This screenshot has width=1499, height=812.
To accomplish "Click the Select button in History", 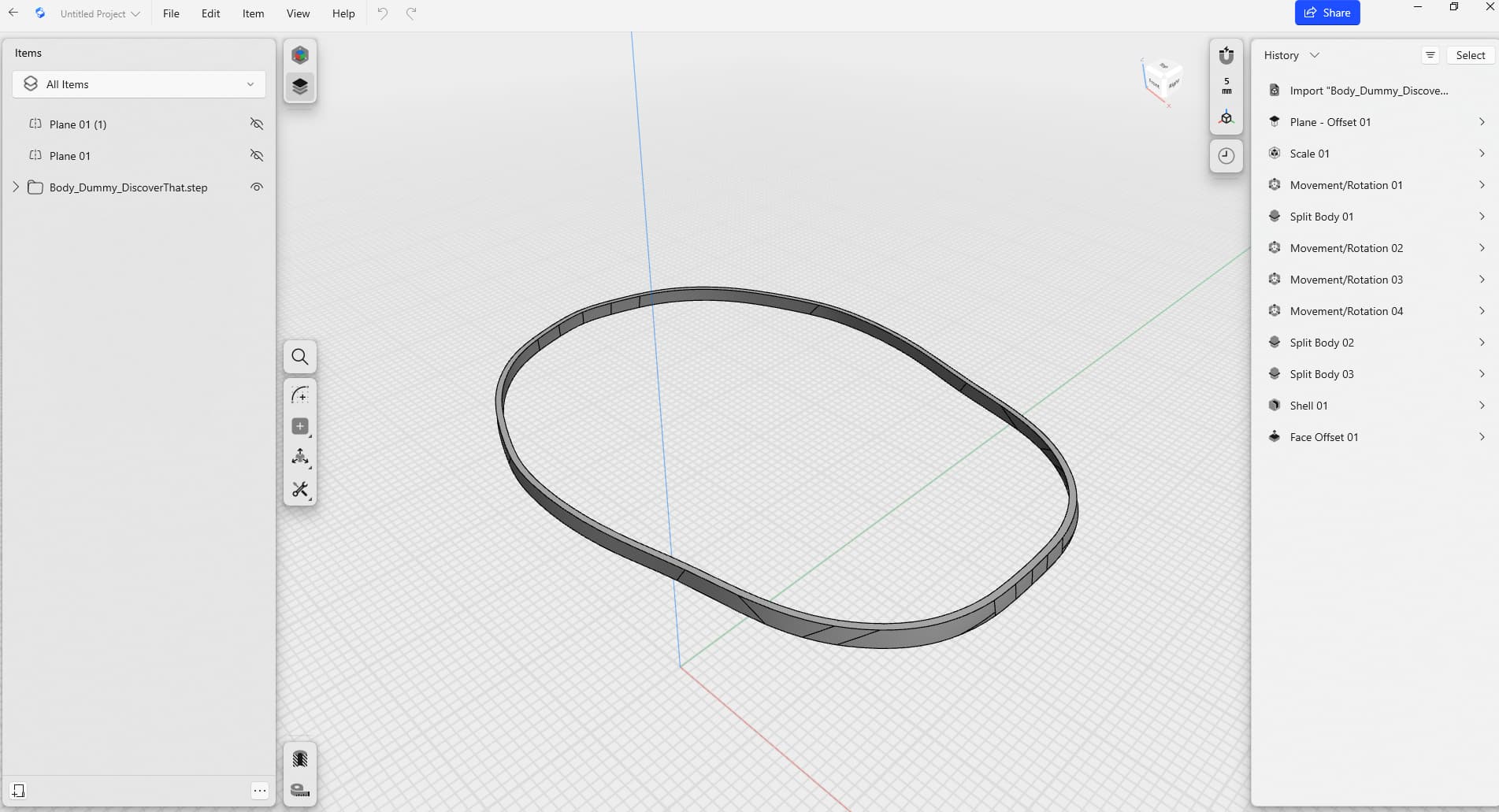I will pyautogui.click(x=1470, y=55).
